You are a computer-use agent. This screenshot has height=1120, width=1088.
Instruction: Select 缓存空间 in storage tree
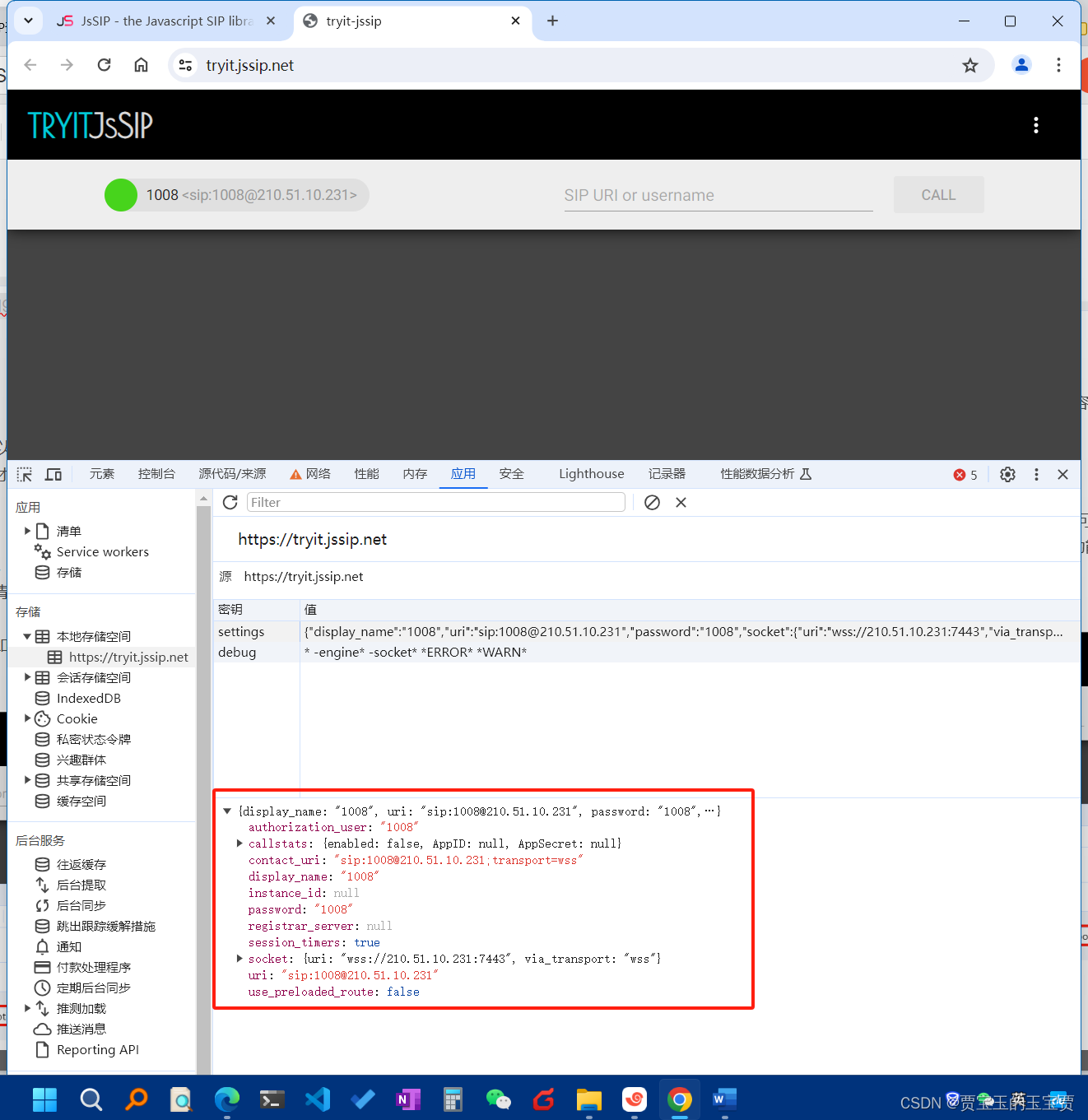click(x=81, y=801)
